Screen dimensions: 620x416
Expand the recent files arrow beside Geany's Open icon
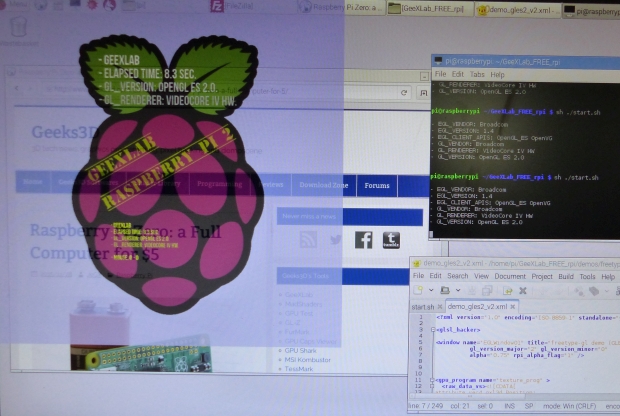[458, 290]
